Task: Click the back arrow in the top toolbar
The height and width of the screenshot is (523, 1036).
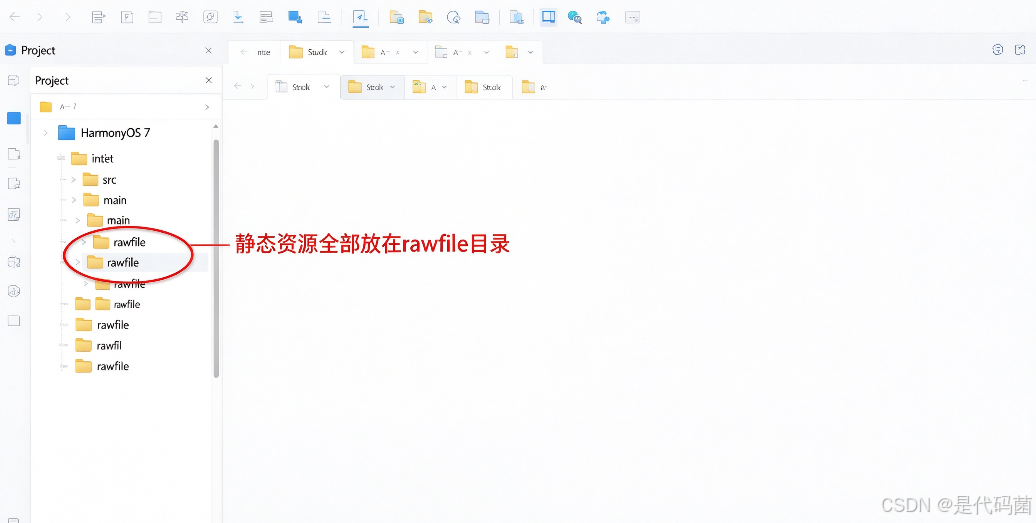Action: pyautogui.click(x=14, y=17)
